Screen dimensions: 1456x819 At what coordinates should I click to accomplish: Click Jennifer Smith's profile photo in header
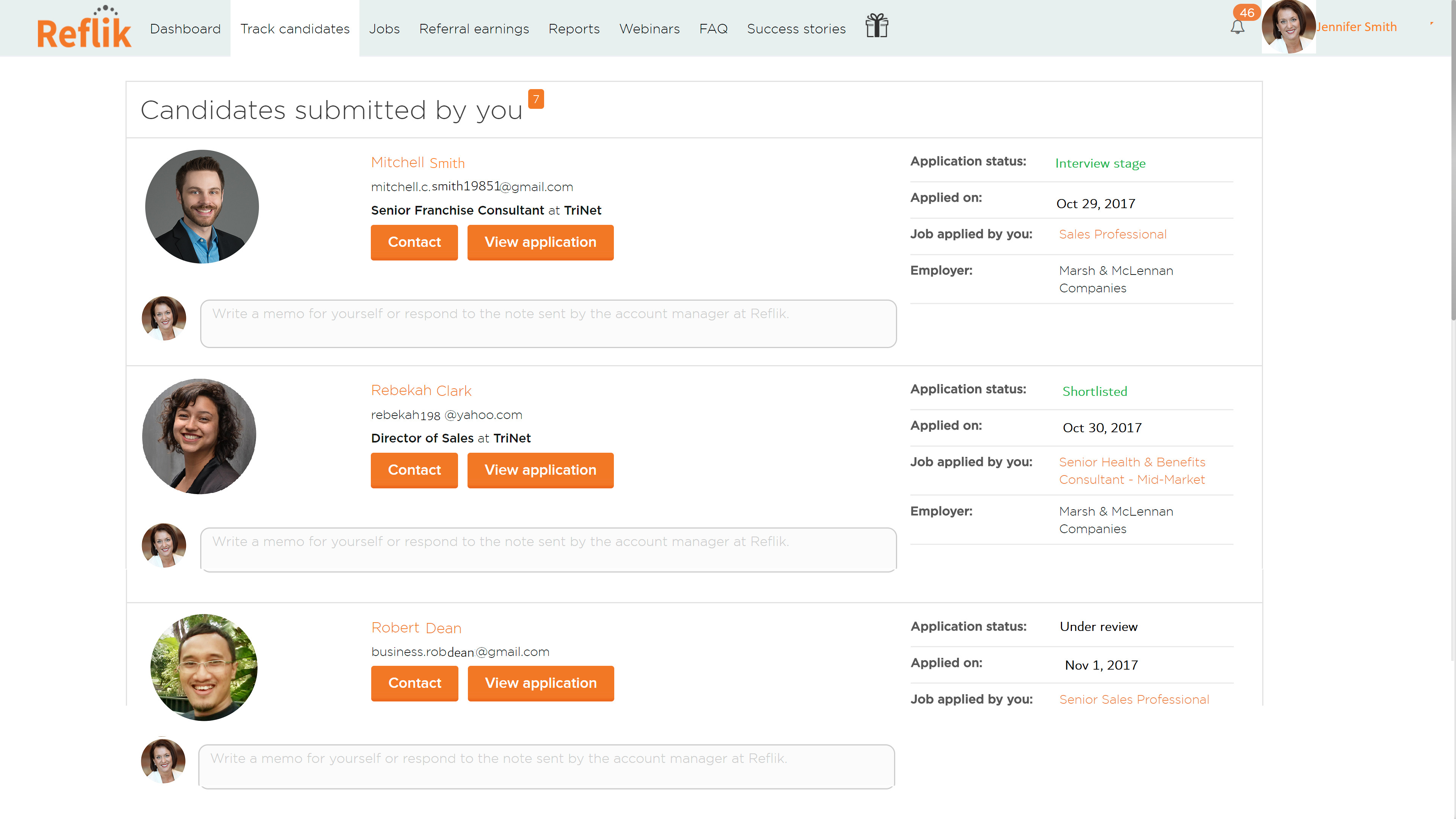click(x=1289, y=27)
